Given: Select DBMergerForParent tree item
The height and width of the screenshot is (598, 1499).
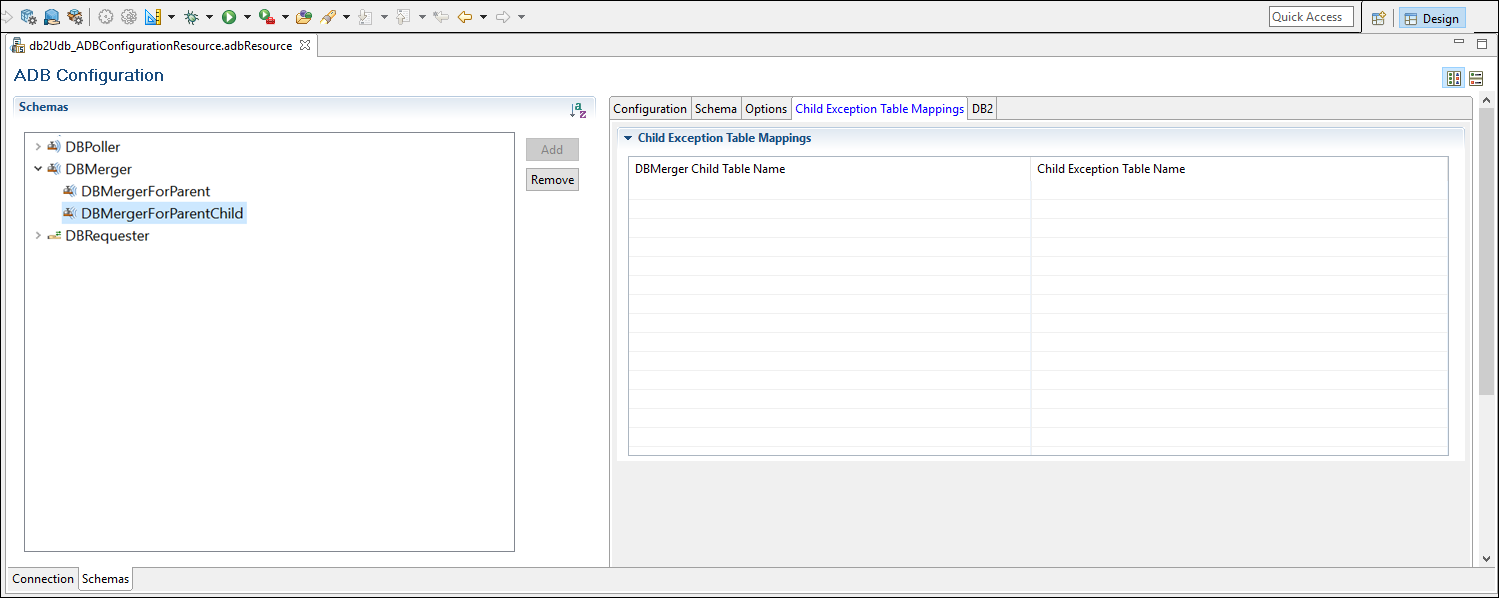Looking at the screenshot, I should coord(145,191).
